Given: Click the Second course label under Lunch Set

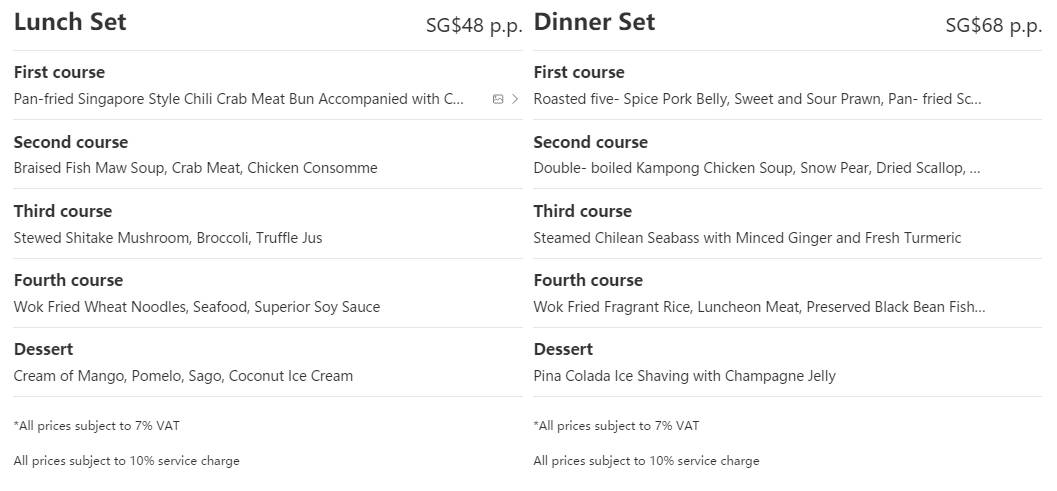Looking at the screenshot, I should pyautogui.click(x=71, y=142).
